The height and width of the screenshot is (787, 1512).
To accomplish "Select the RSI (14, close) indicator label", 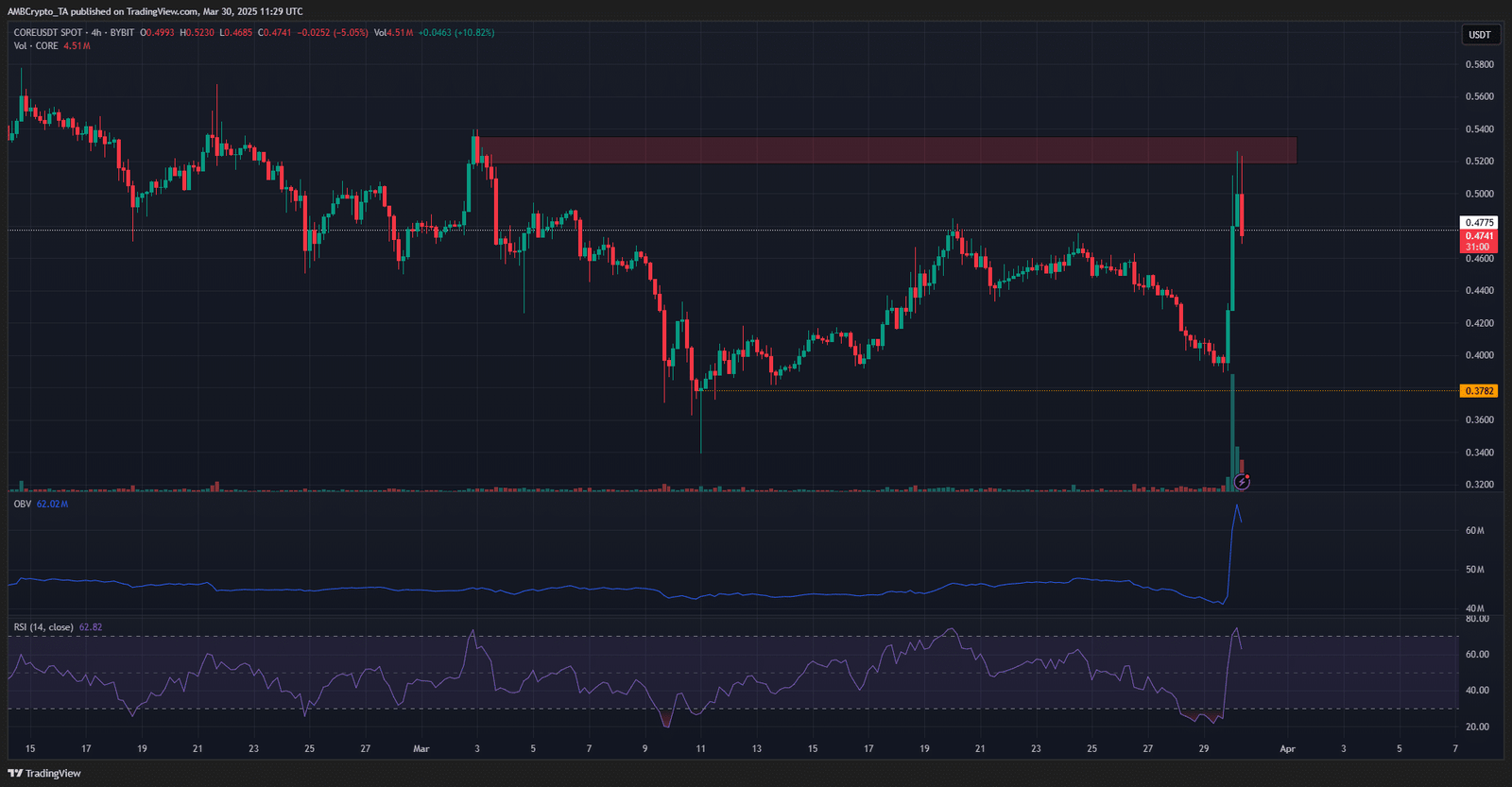I will click(43, 627).
